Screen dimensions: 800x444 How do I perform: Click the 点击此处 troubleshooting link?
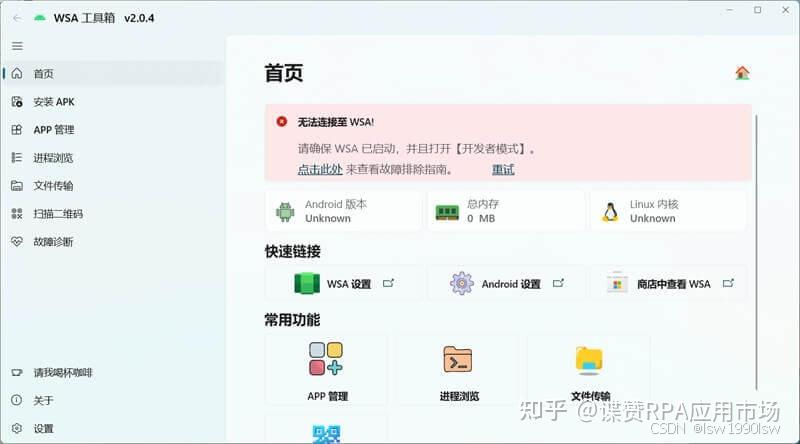point(320,169)
